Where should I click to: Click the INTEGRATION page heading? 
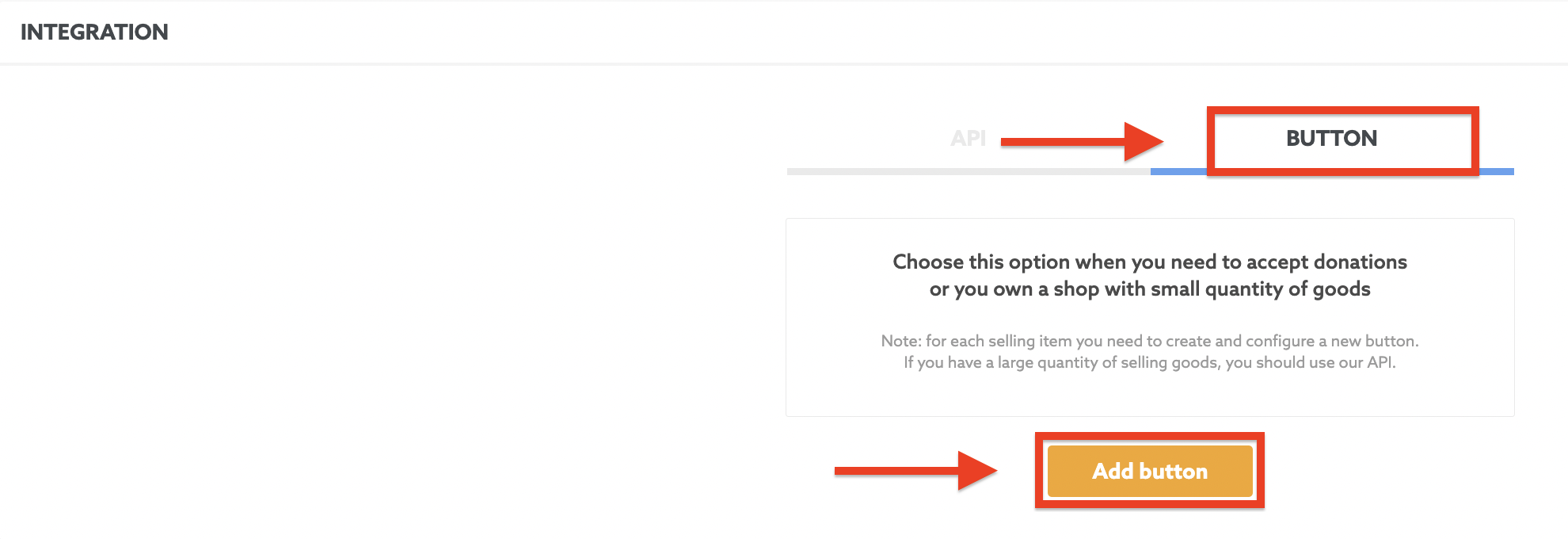point(94,32)
